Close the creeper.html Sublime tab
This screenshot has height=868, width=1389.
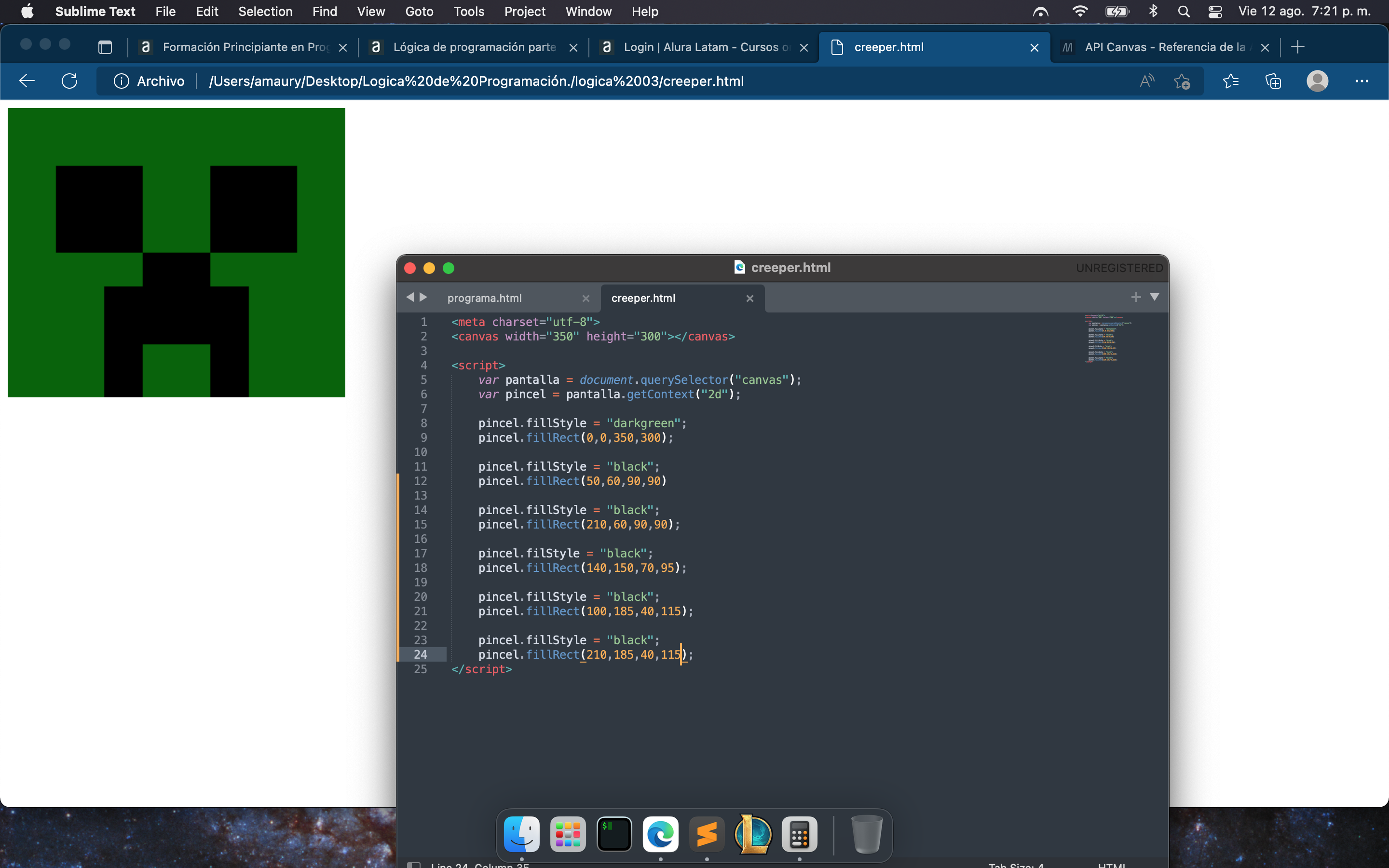749,298
